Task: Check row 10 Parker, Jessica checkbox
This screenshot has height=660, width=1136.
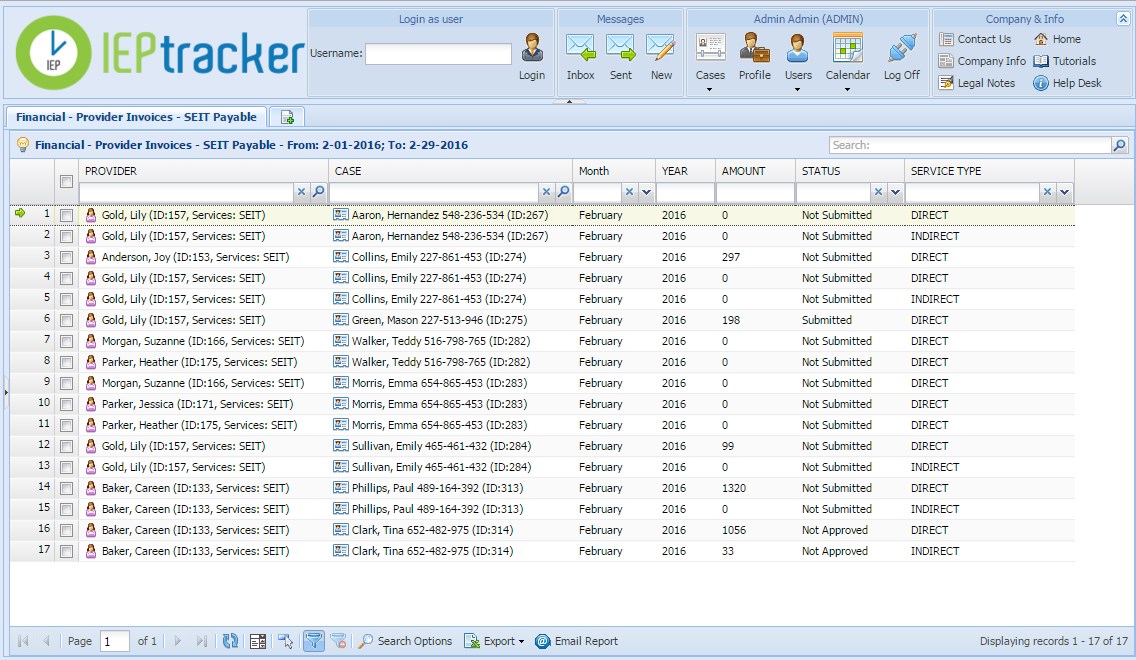Action: tap(67, 404)
